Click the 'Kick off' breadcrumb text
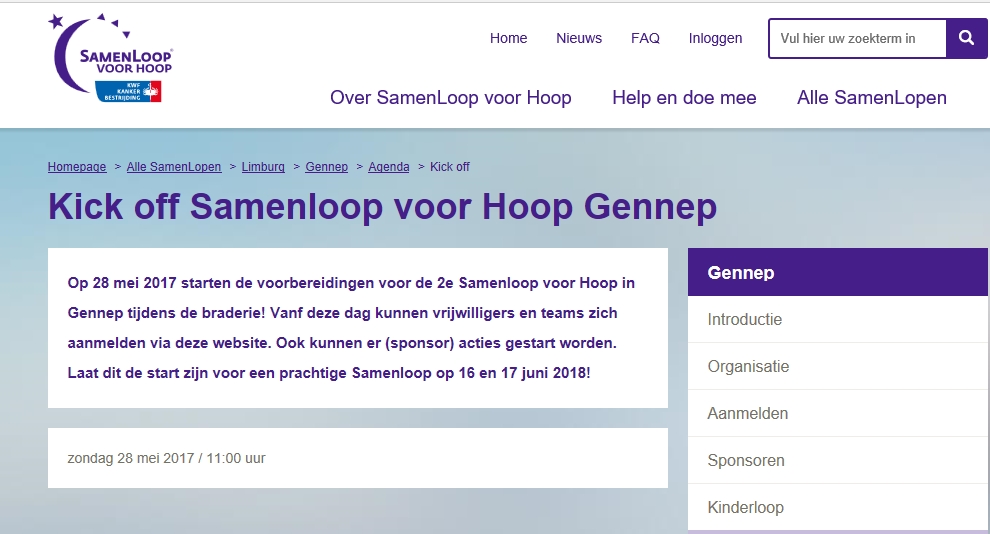The image size is (990, 534). tap(450, 167)
